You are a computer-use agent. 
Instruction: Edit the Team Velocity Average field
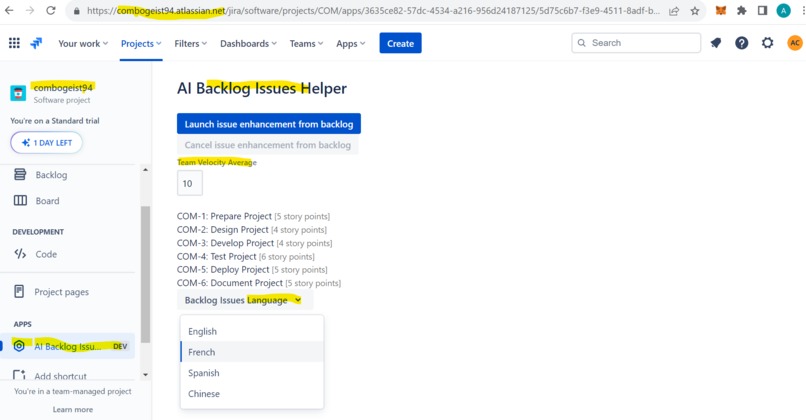pyautogui.click(x=190, y=183)
